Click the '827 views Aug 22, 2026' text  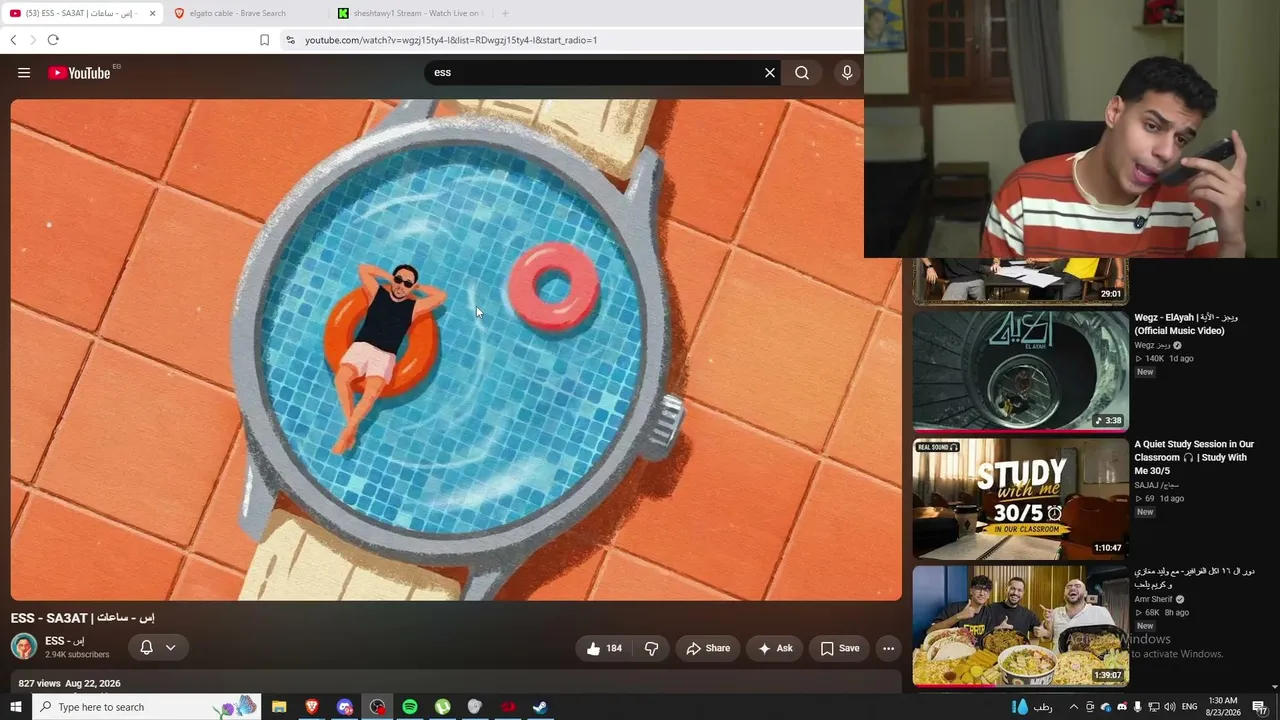pyautogui.click(x=69, y=683)
